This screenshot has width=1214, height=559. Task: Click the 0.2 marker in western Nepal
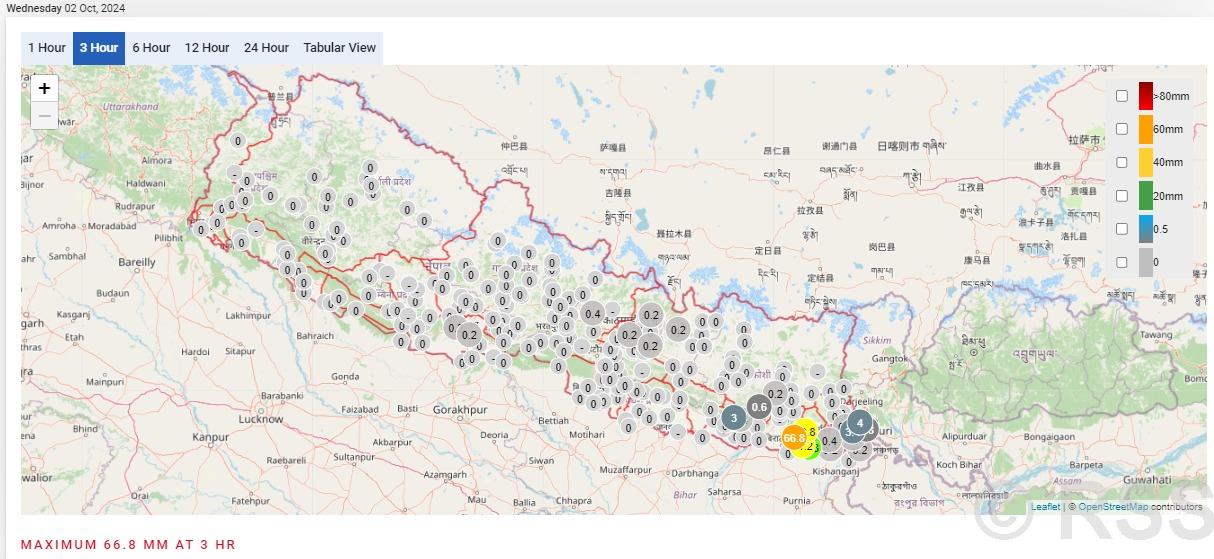pos(469,335)
